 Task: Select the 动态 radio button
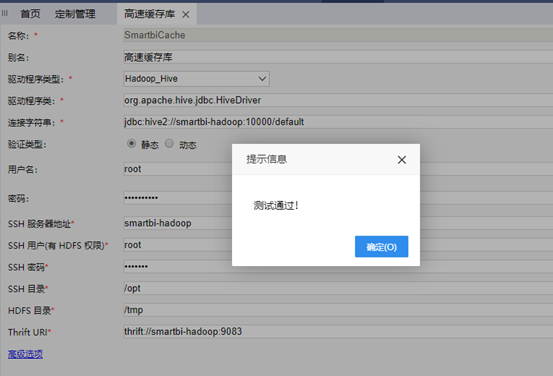pyautogui.click(x=169, y=144)
